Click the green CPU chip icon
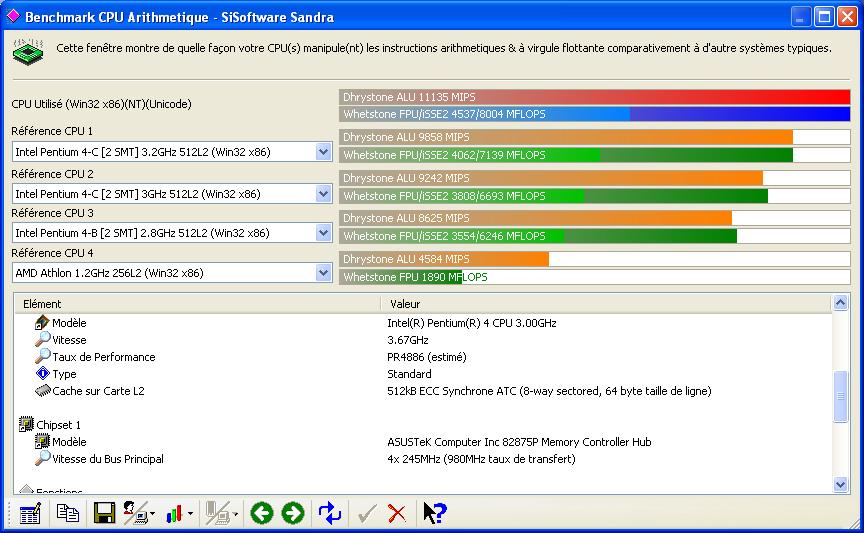Screen dimensions: 864x533 point(28,52)
